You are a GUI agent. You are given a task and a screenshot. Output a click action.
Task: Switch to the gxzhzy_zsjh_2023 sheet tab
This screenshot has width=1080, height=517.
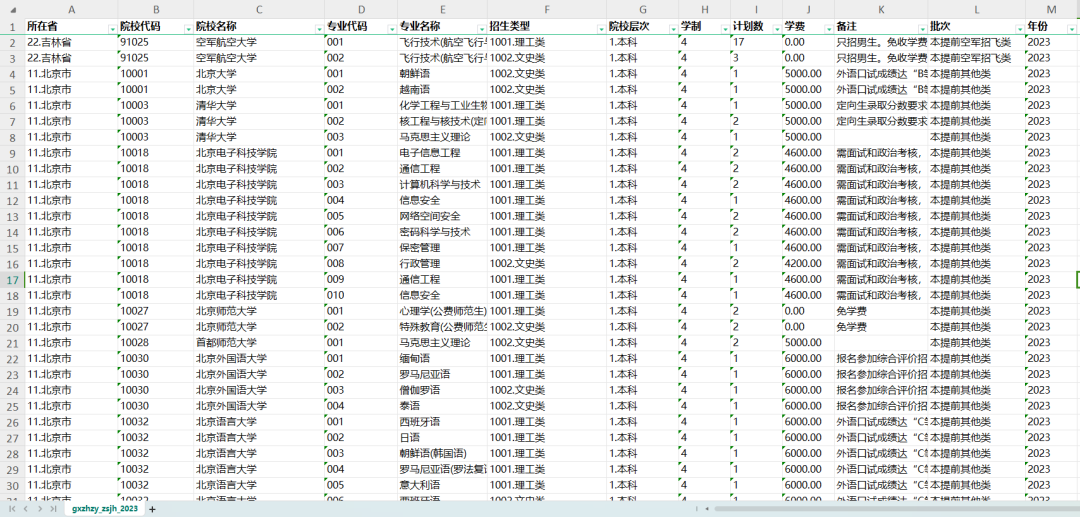104,509
